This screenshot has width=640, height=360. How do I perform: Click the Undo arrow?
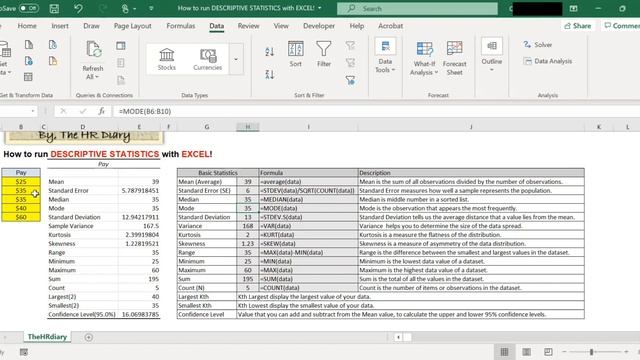click(x=78, y=8)
